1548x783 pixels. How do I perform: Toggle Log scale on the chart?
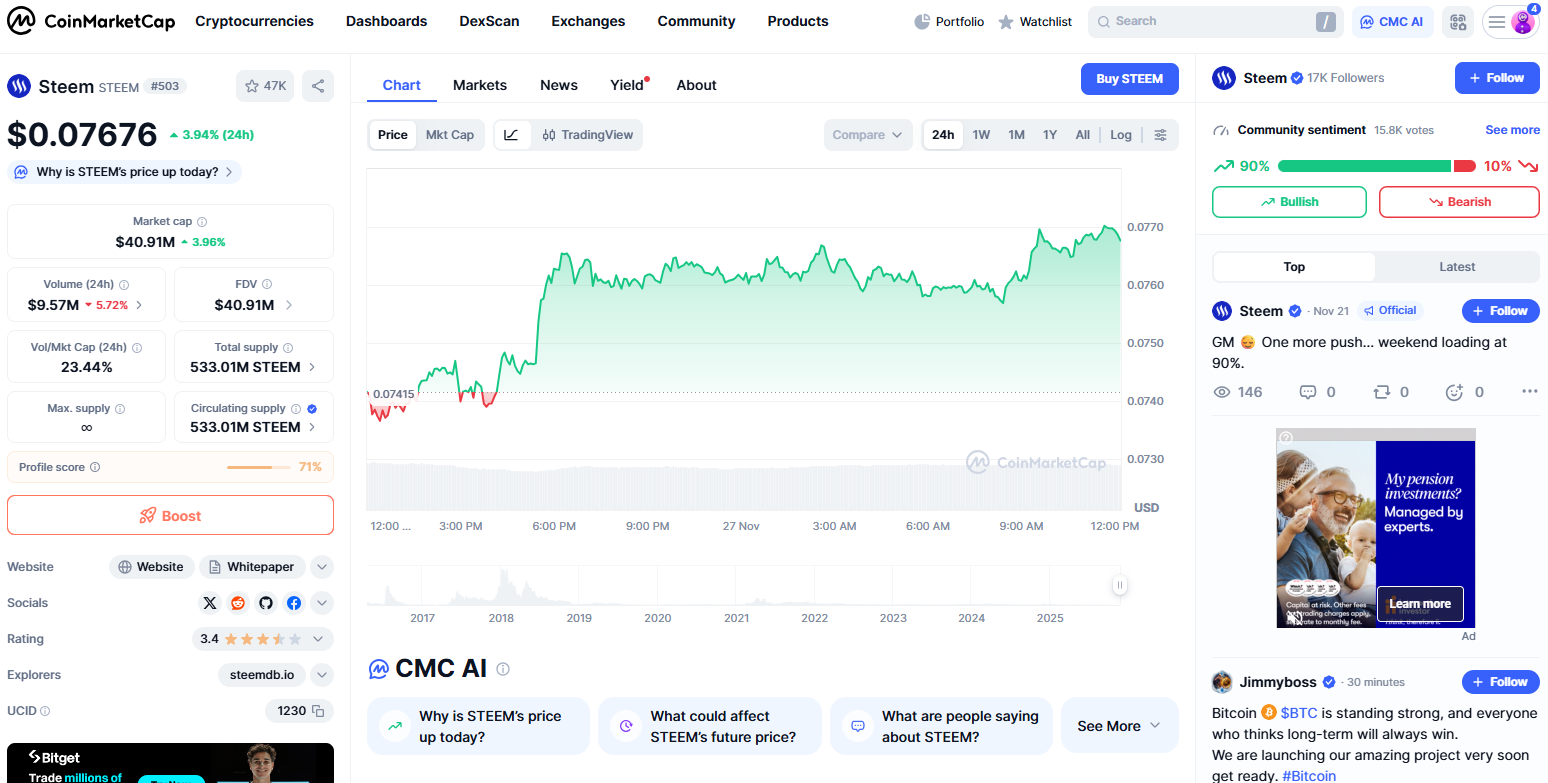[1121, 135]
